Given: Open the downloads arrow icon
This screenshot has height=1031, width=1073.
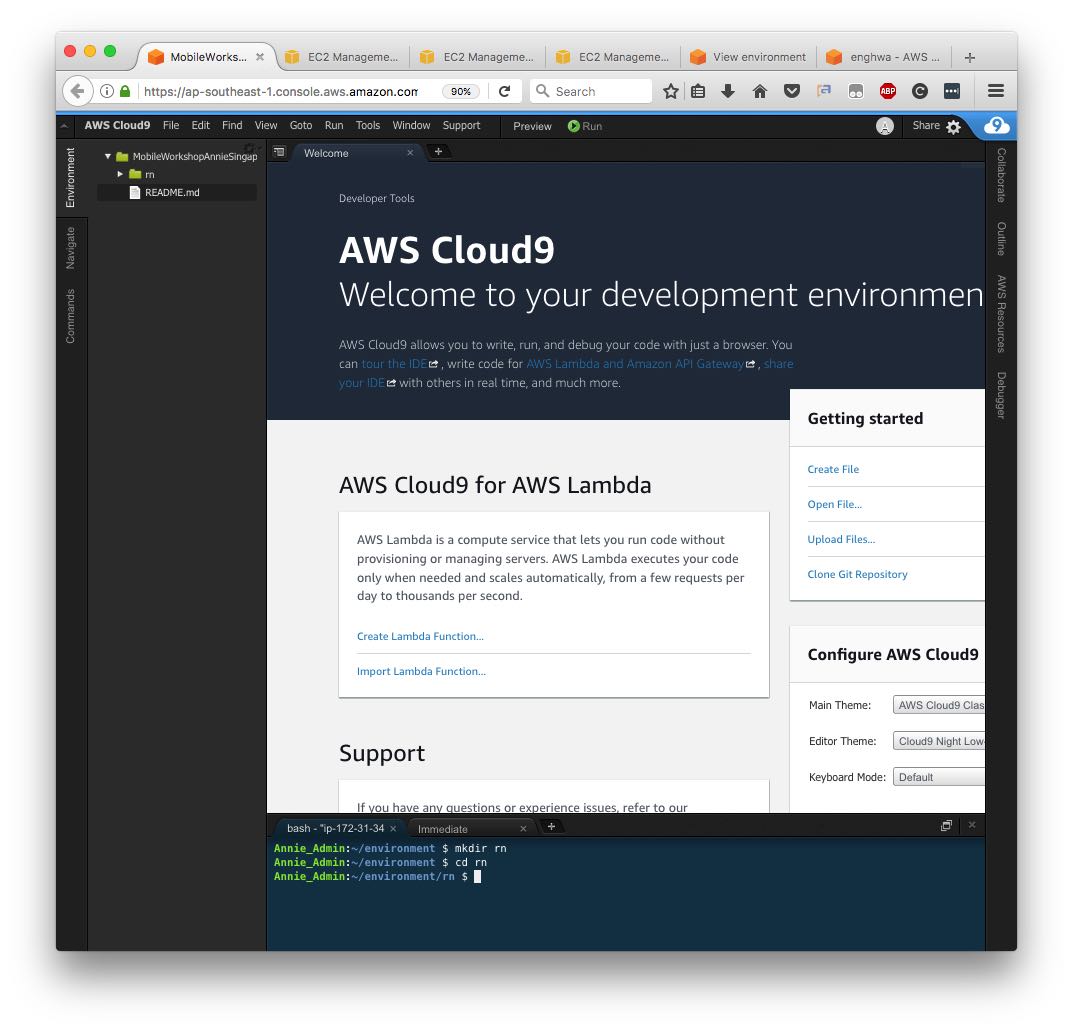Looking at the screenshot, I should click(x=728, y=91).
